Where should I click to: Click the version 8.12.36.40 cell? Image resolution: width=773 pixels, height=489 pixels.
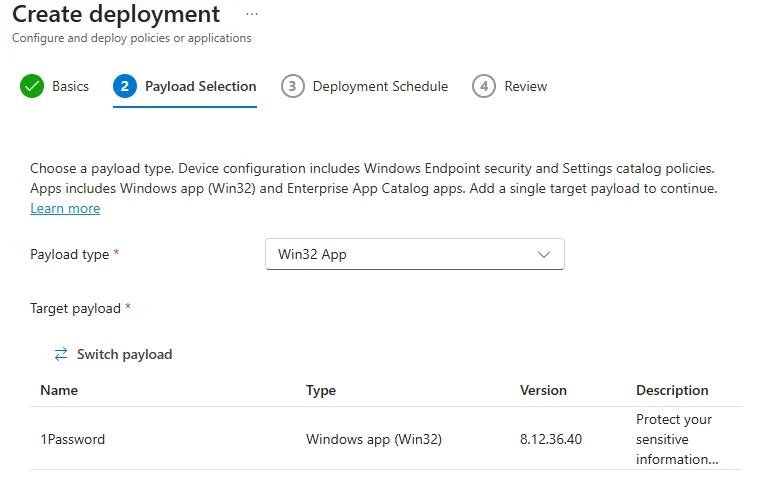(x=551, y=439)
